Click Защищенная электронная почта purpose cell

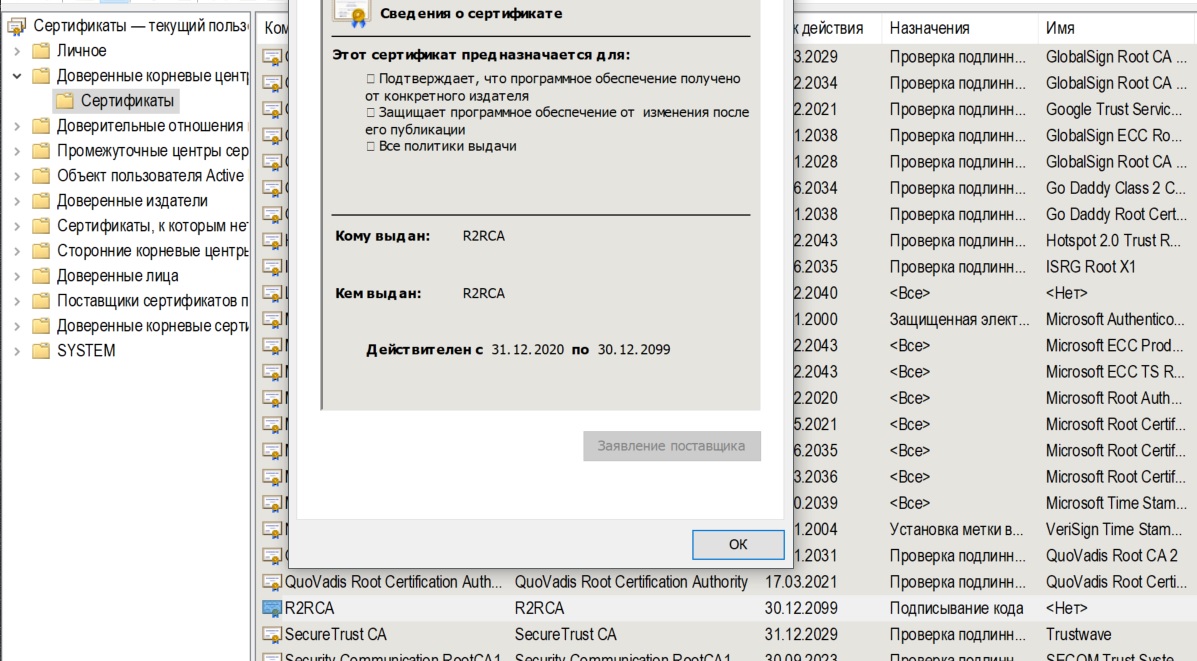point(959,320)
